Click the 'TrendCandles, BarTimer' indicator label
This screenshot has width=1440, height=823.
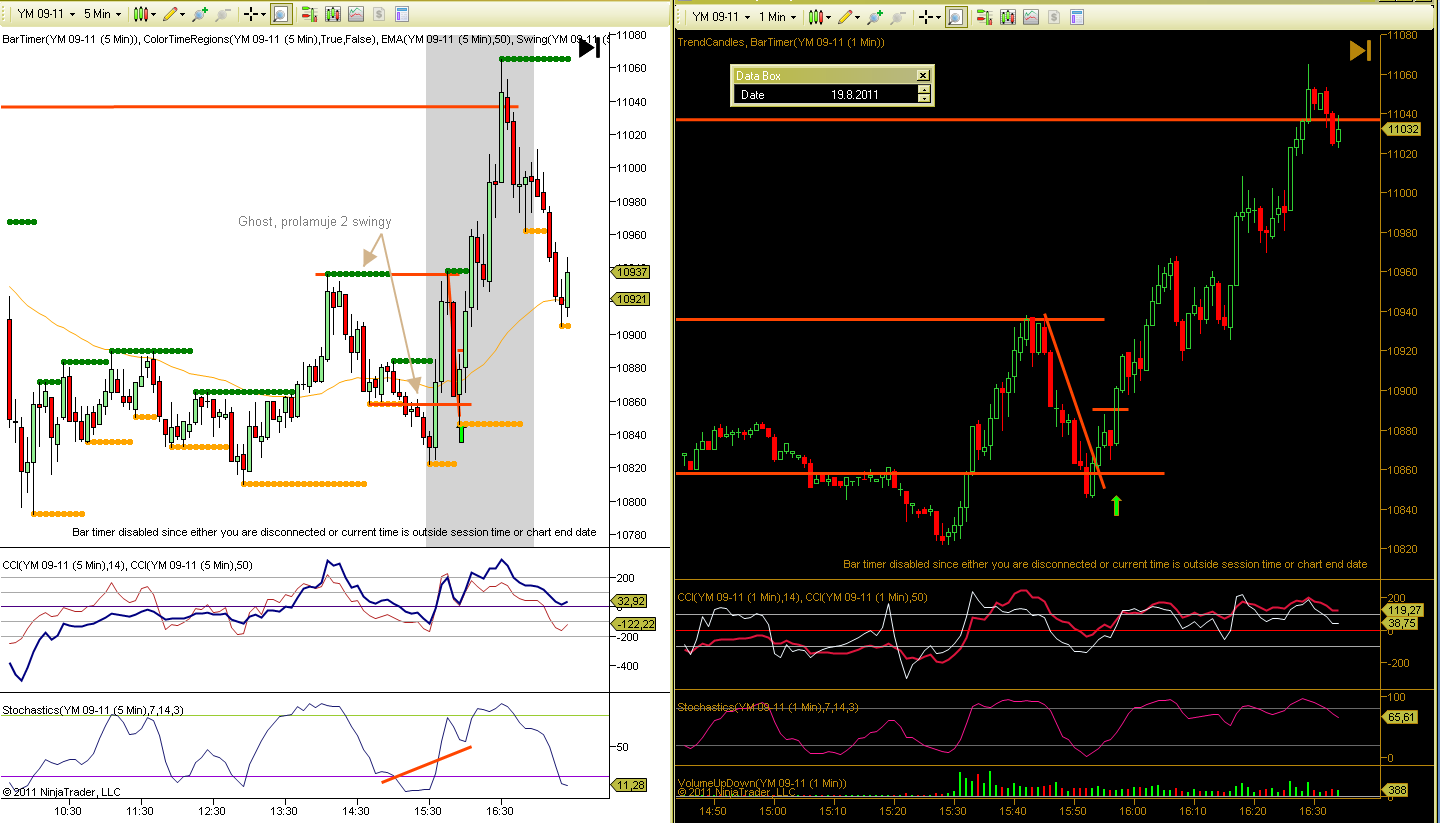click(x=781, y=42)
